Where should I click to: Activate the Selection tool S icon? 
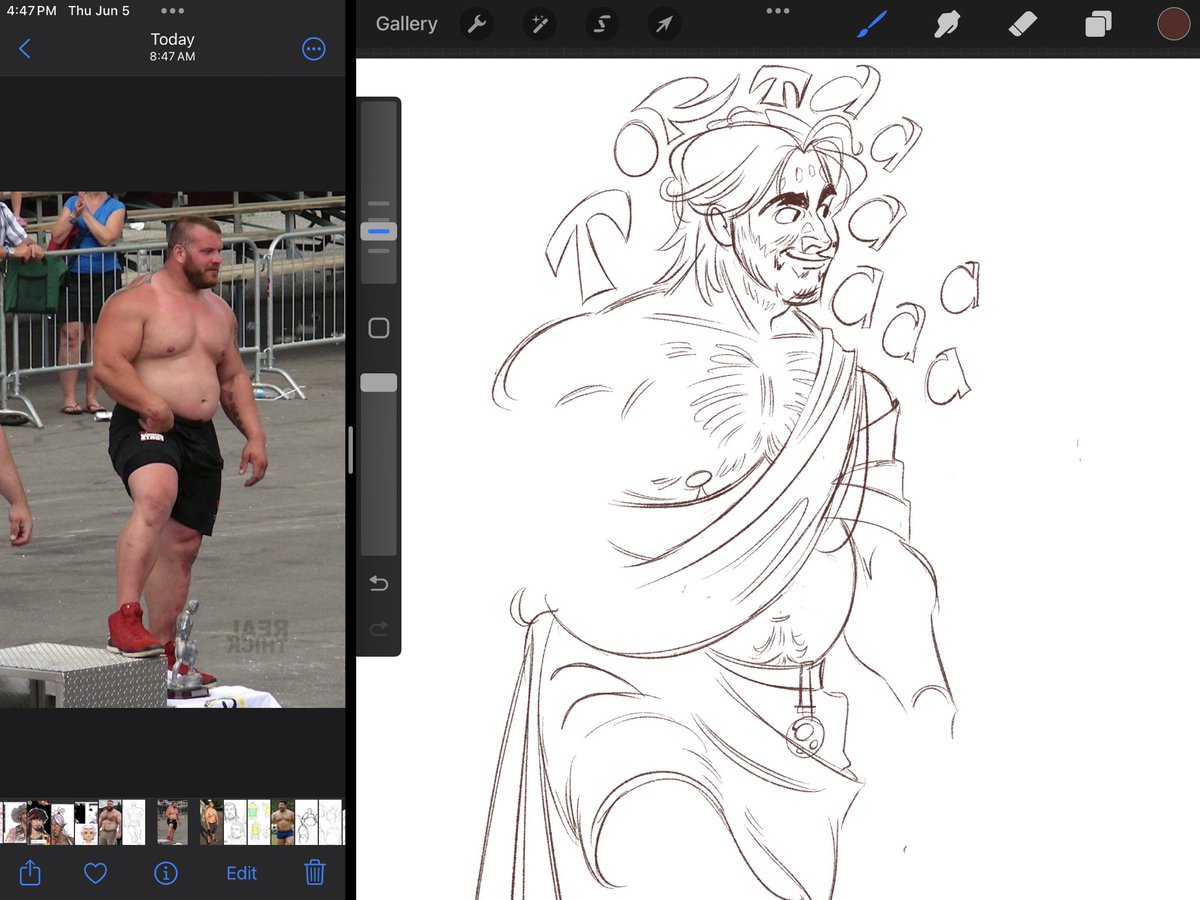(x=601, y=24)
